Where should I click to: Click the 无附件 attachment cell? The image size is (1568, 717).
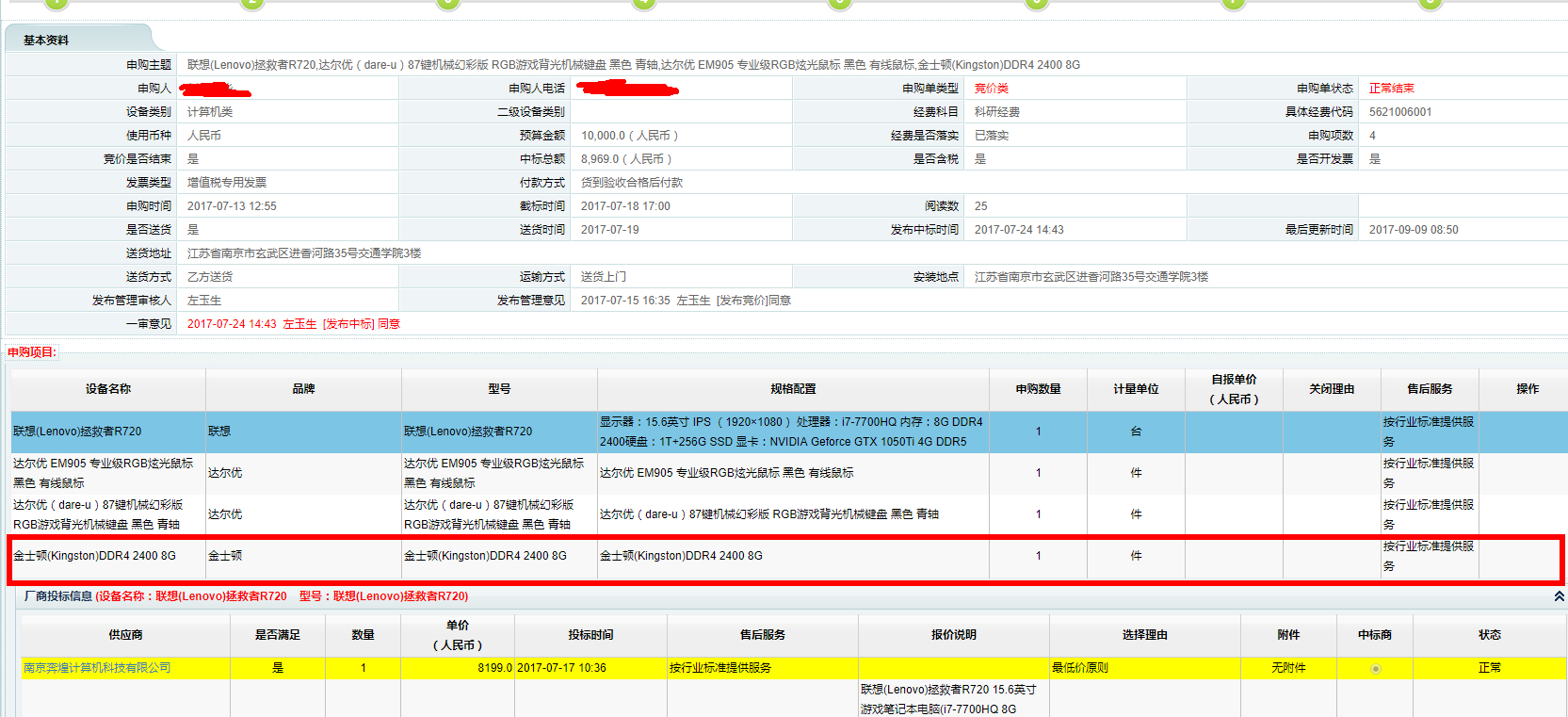(x=1288, y=668)
